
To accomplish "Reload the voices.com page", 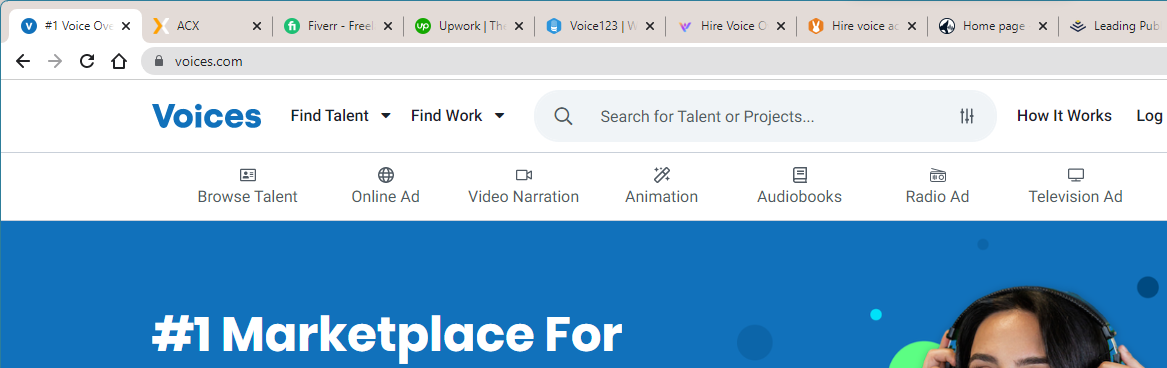I will tap(87, 61).
